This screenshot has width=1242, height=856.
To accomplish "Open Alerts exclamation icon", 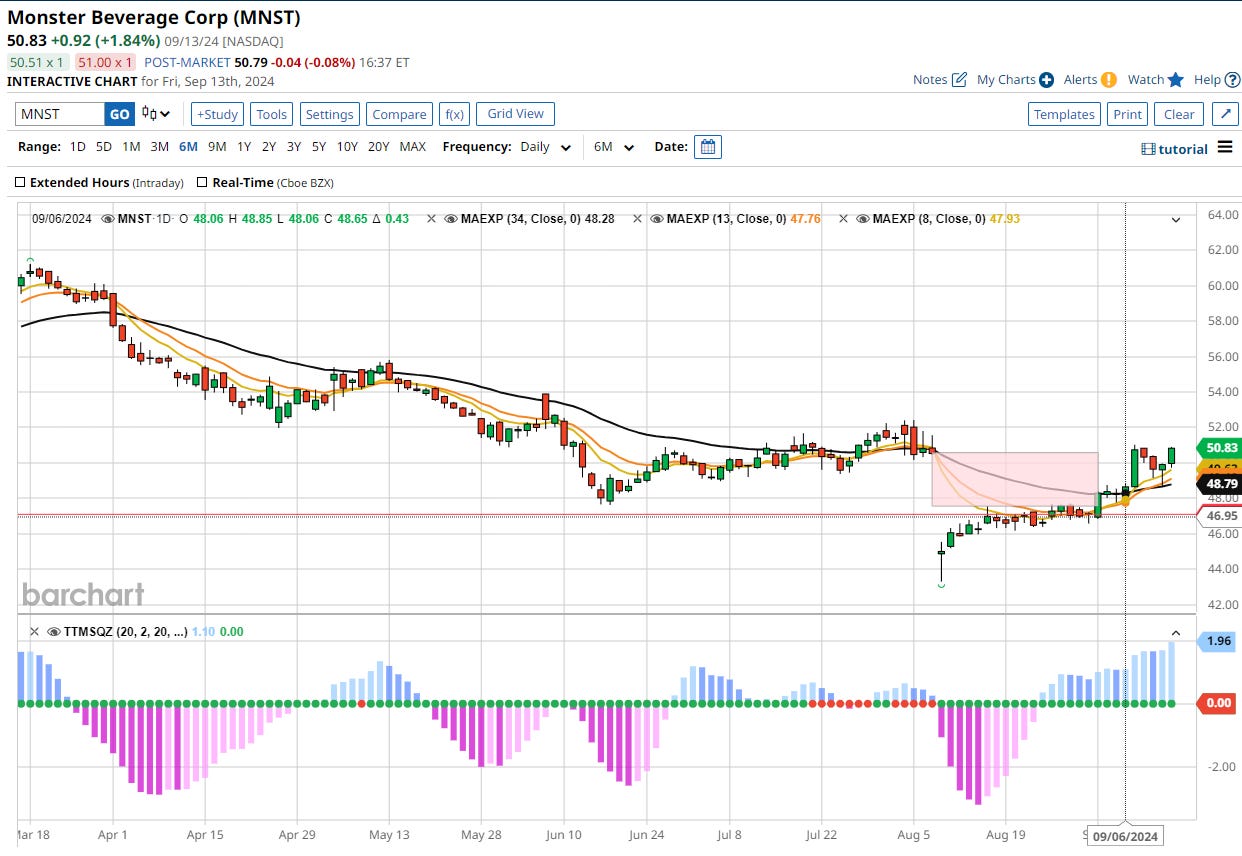I will tap(1109, 80).
